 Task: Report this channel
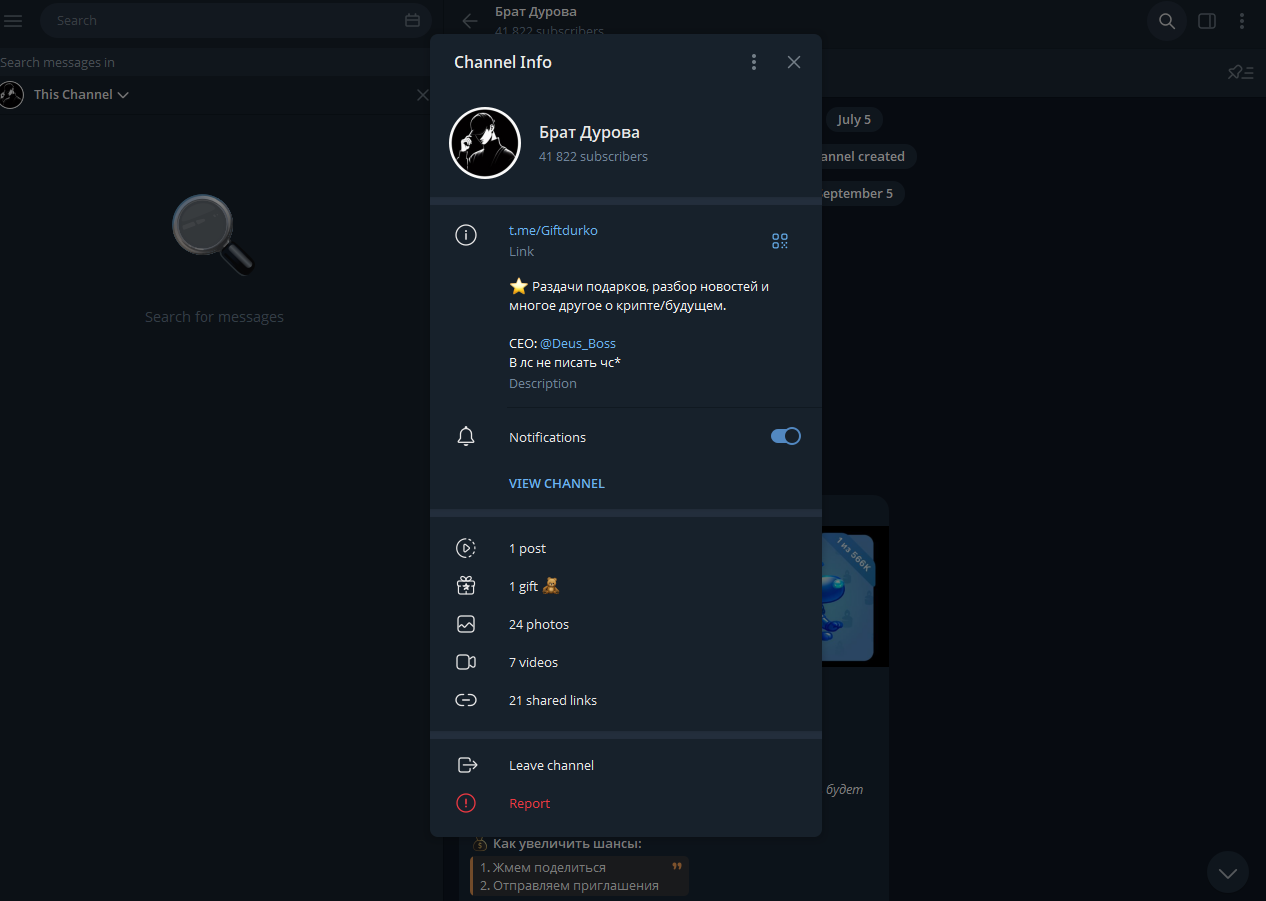coord(529,803)
